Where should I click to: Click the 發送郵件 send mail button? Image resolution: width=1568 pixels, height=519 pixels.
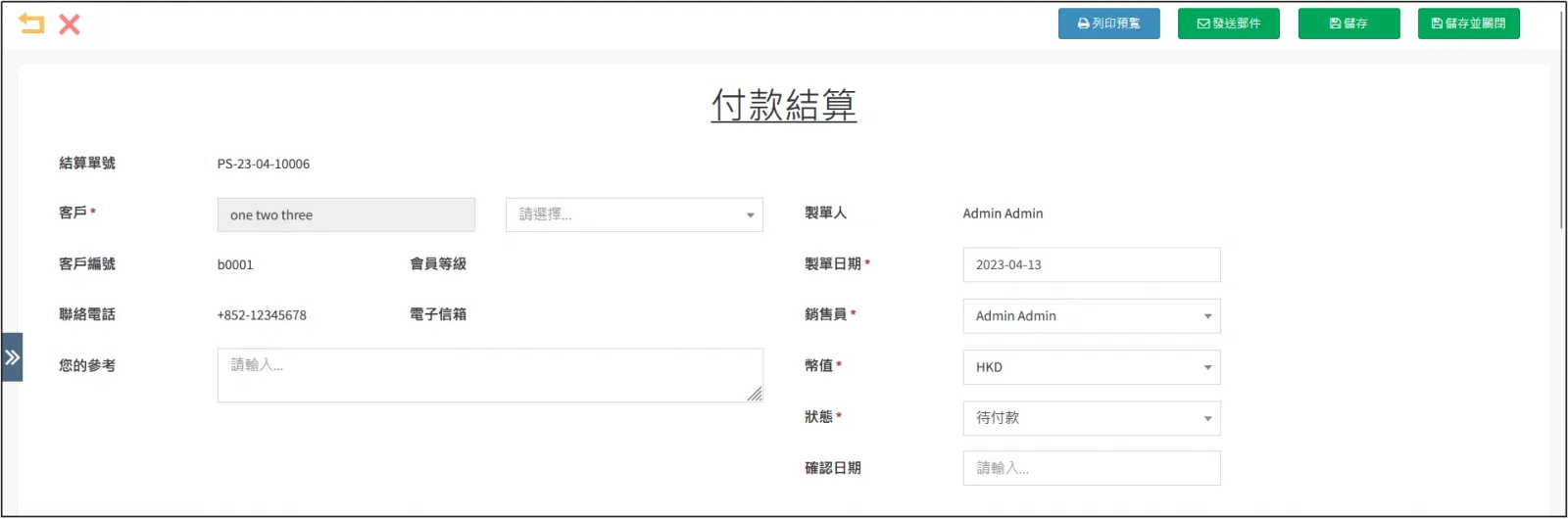coord(1228,24)
